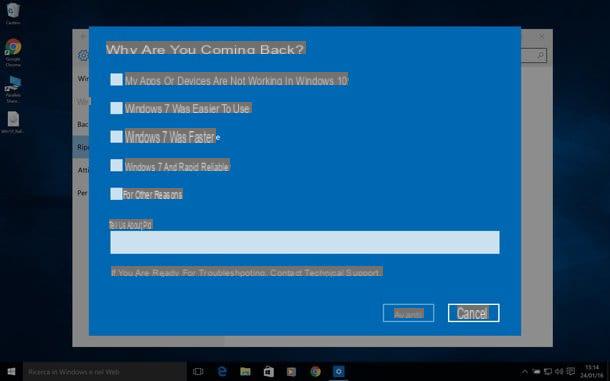Viewport: 610px width, 381px height.
Task: Select the highlighted 'Rip' sidebar item in Settings
Action: tap(81, 147)
